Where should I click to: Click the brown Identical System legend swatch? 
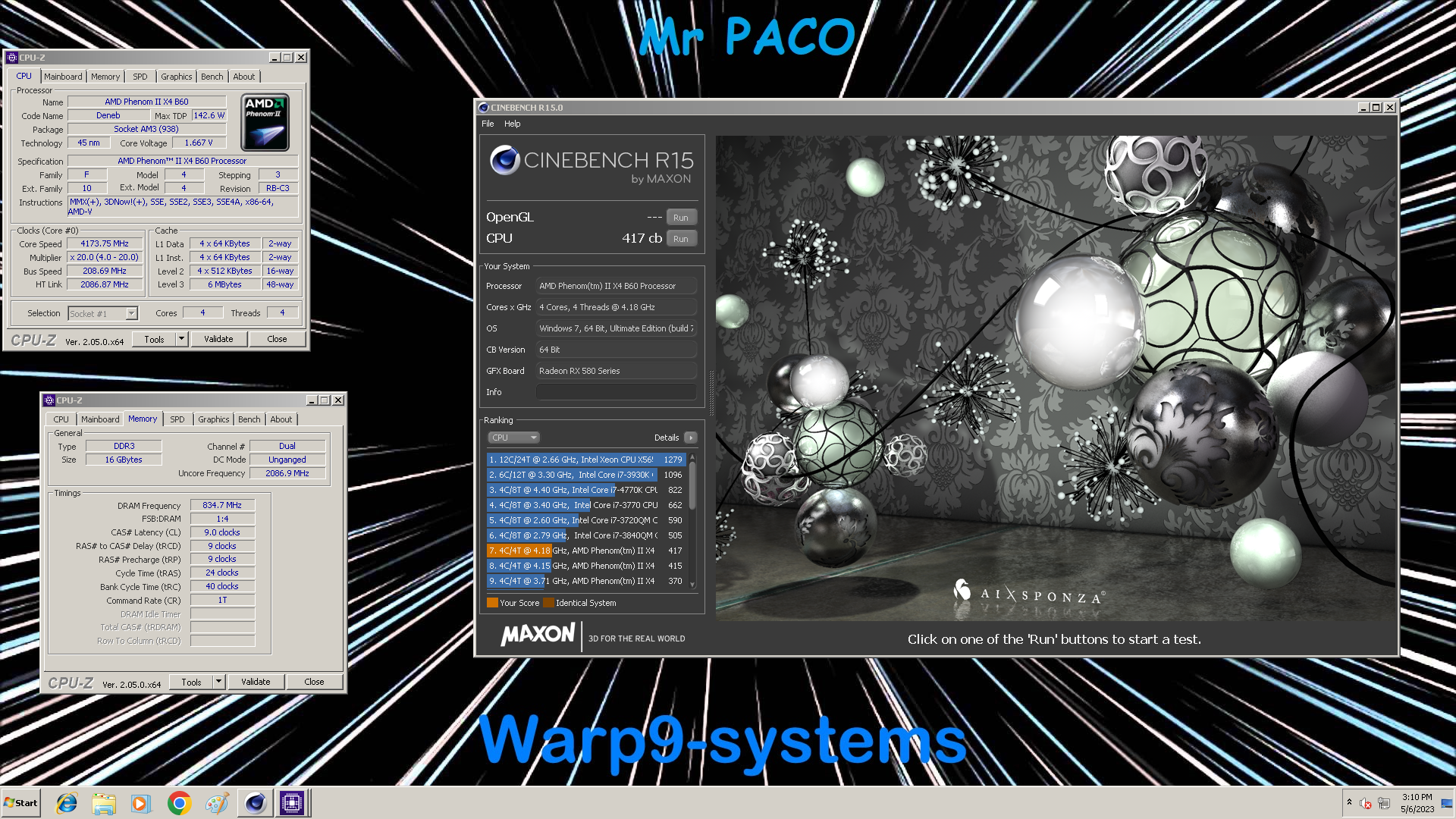coord(548,603)
